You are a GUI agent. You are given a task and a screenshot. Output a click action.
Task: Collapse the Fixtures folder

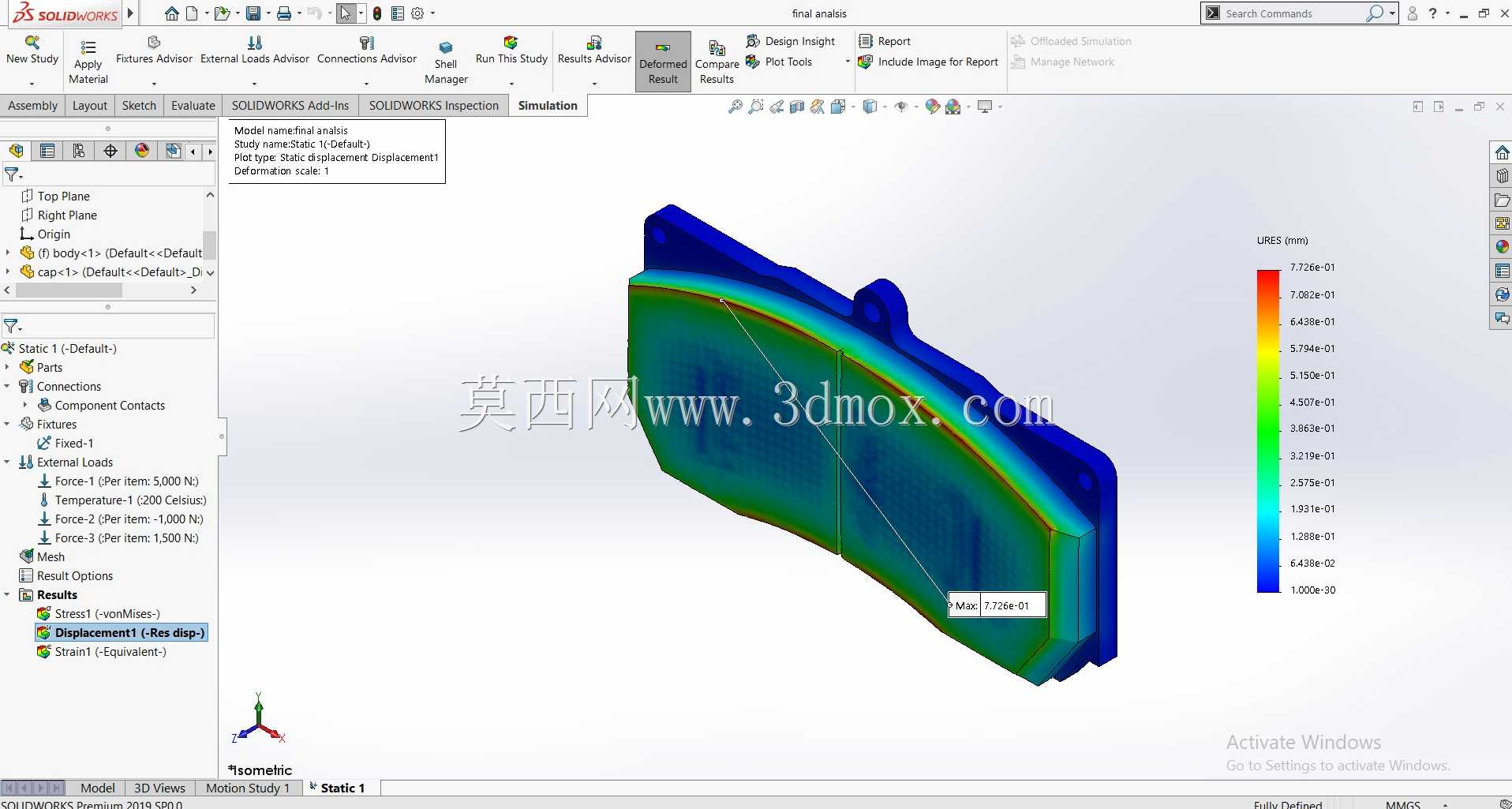(x=8, y=424)
